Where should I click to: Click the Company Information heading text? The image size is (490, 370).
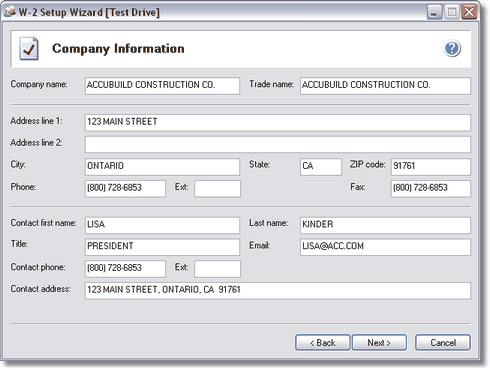click(x=118, y=49)
